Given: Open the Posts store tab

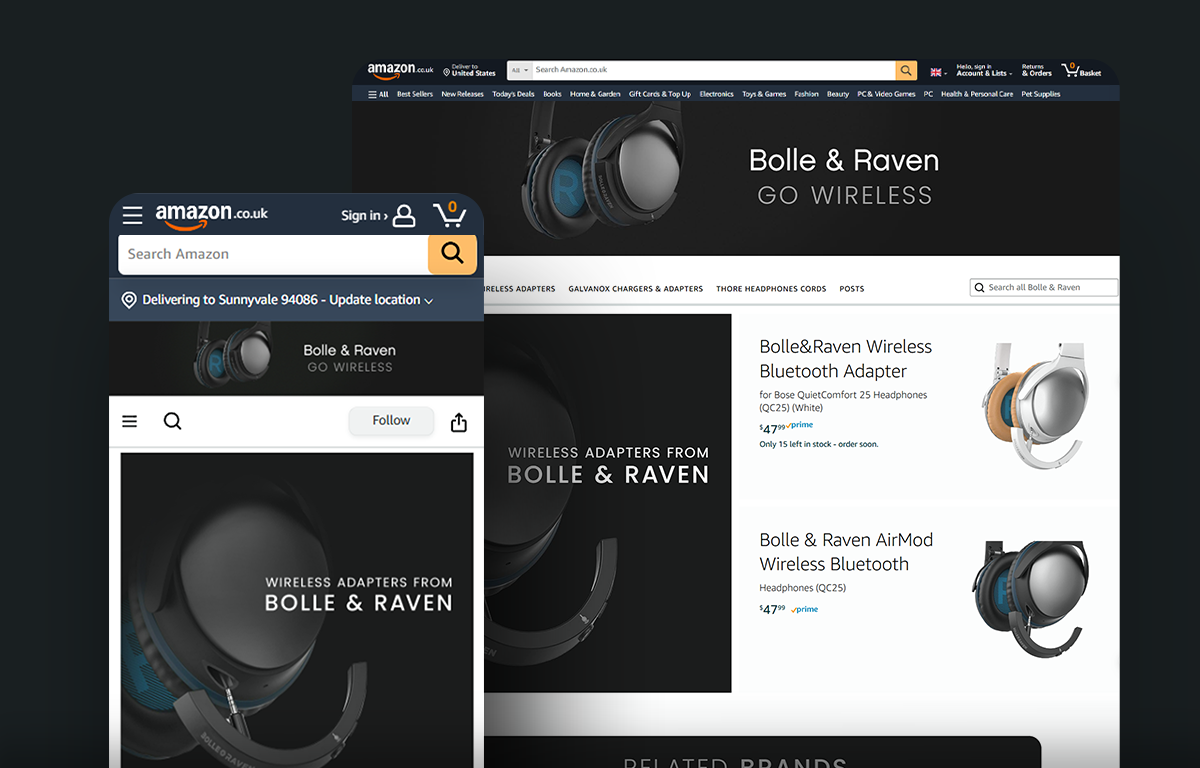Looking at the screenshot, I should click(x=852, y=289).
